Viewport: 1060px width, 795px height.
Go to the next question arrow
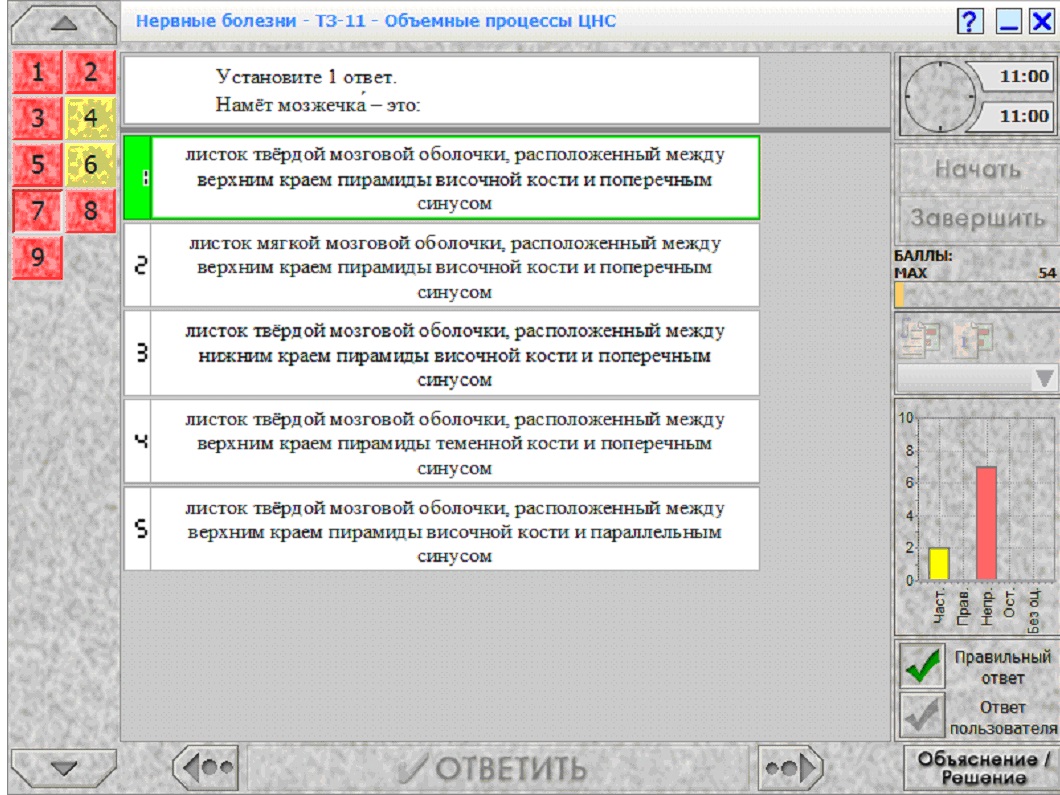pyautogui.click(x=790, y=767)
